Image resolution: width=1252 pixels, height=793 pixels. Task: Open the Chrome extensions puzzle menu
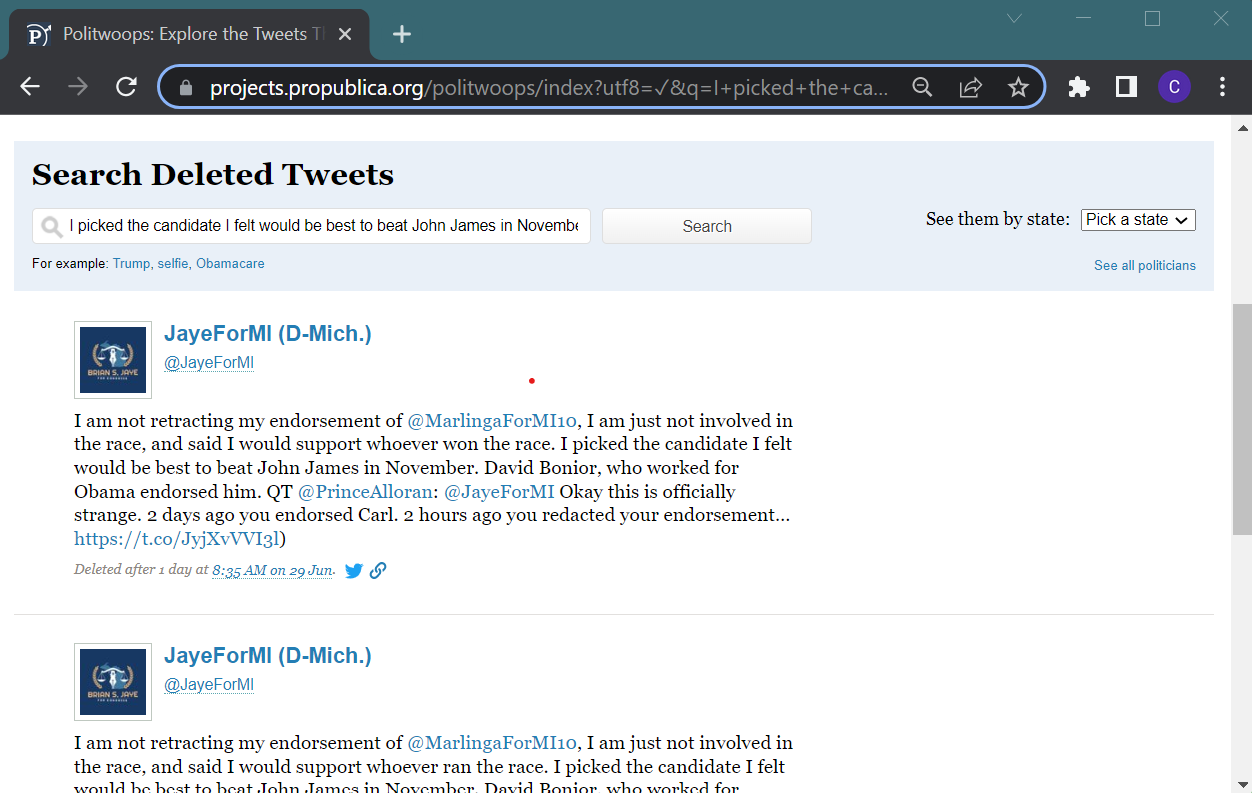(x=1078, y=87)
